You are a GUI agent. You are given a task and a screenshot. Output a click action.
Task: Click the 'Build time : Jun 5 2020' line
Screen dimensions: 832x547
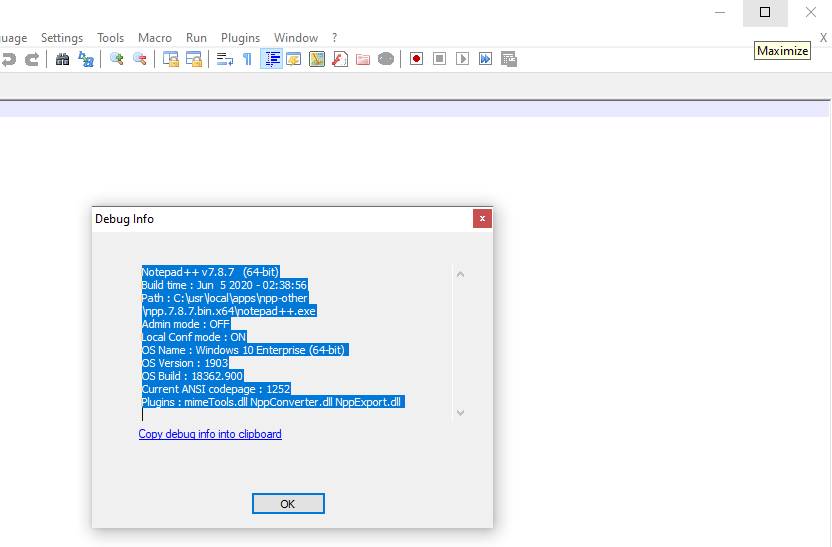tap(224, 285)
